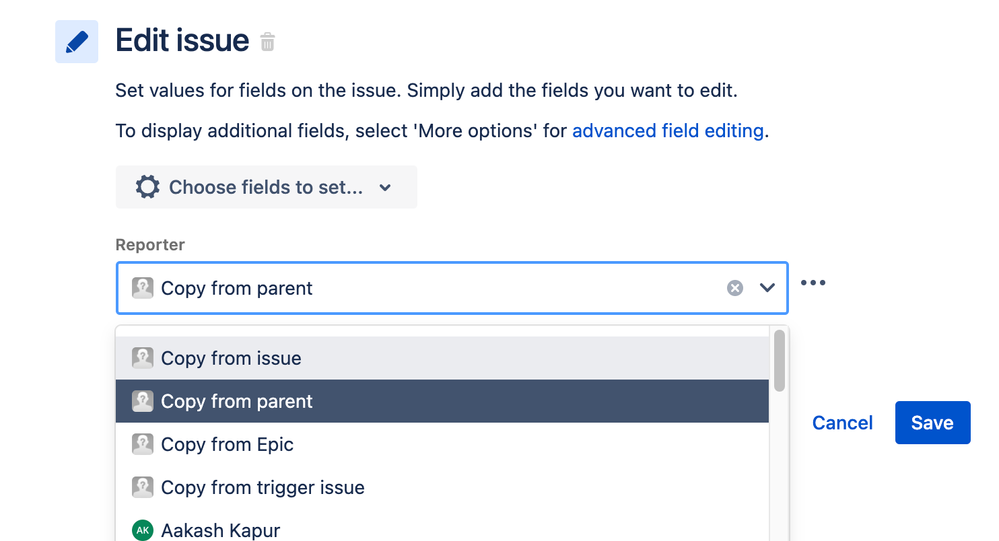Image resolution: width=999 pixels, height=541 pixels.
Task: Click Aakash Kapur's green AK avatar
Action: point(143,530)
